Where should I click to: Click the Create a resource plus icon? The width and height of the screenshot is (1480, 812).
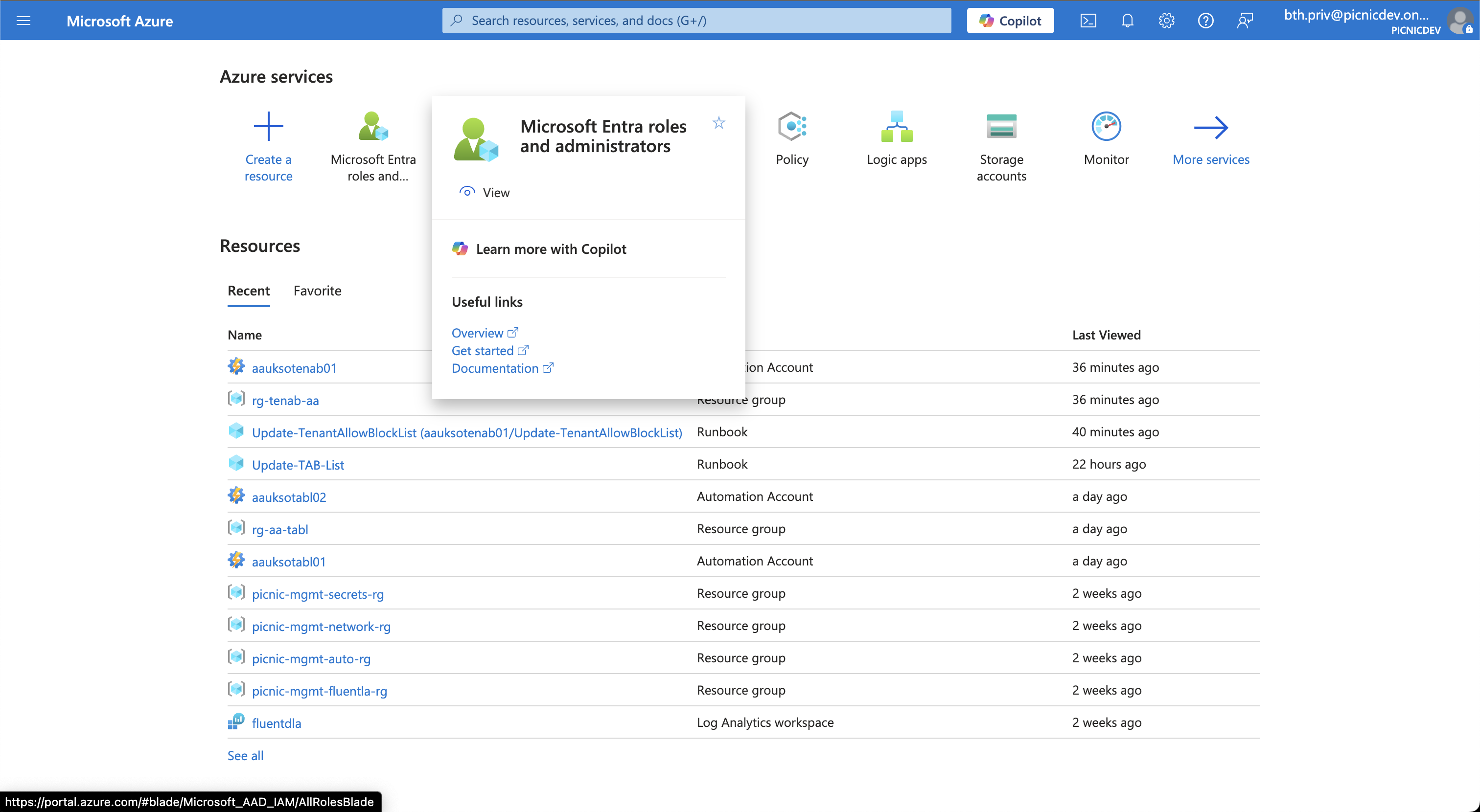pos(268,126)
